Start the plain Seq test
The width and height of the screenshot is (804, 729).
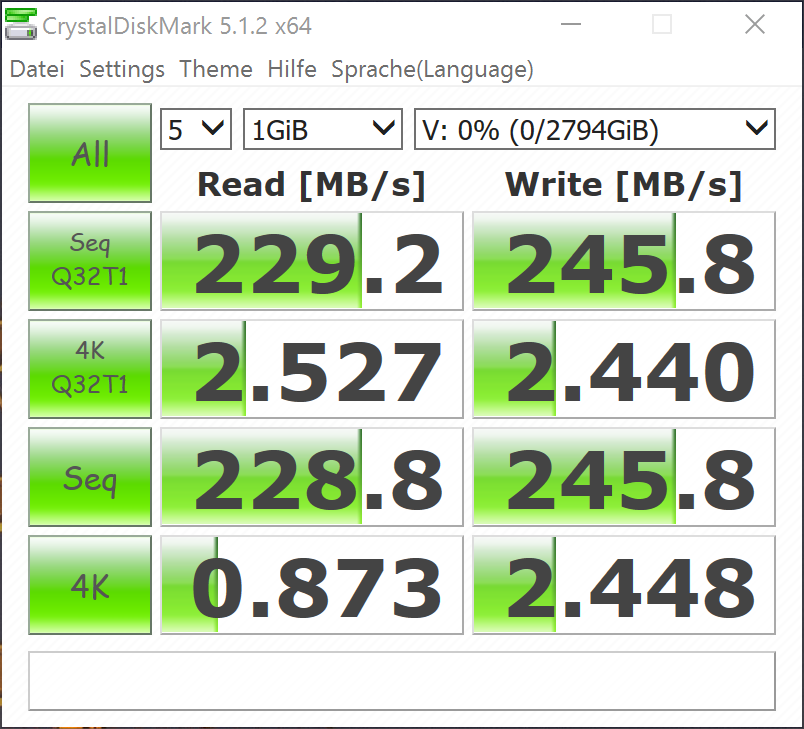90,477
